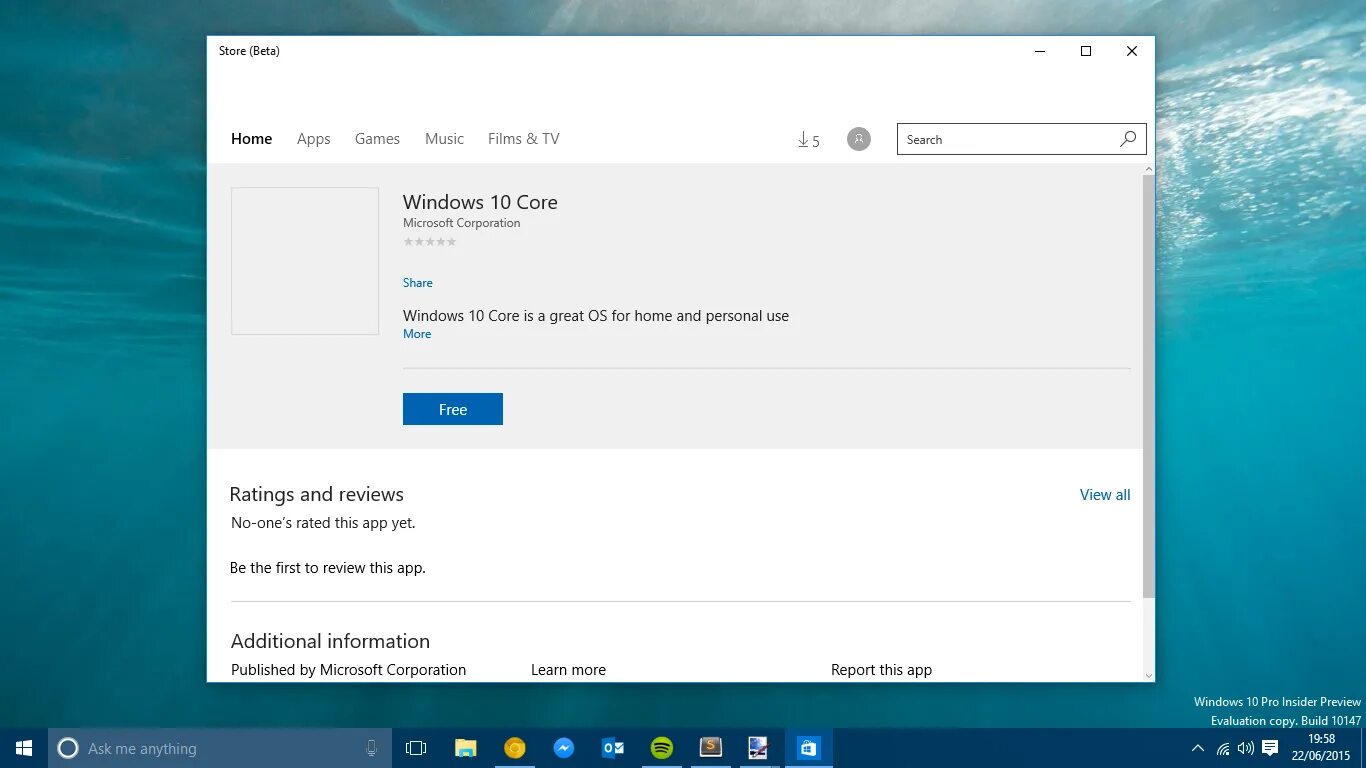This screenshot has height=768, width=1366.
Task: Click the Additional information heading
Action: [x=330, y=641]
